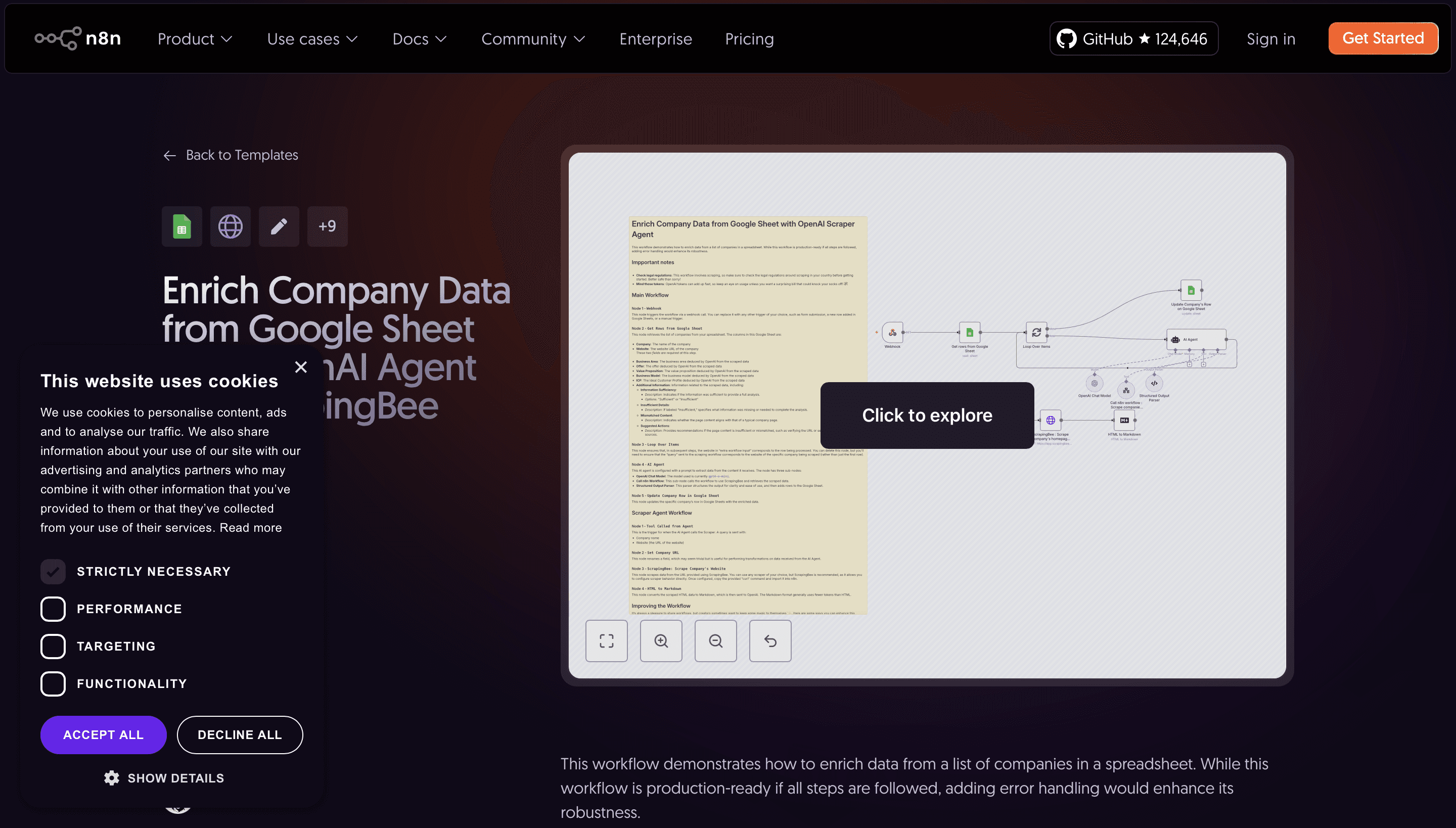Viewport: 1456px width, 828px height.
Task: Expand the Community dropdown menu
Action: pyautogui.click(x=533, y=38)
